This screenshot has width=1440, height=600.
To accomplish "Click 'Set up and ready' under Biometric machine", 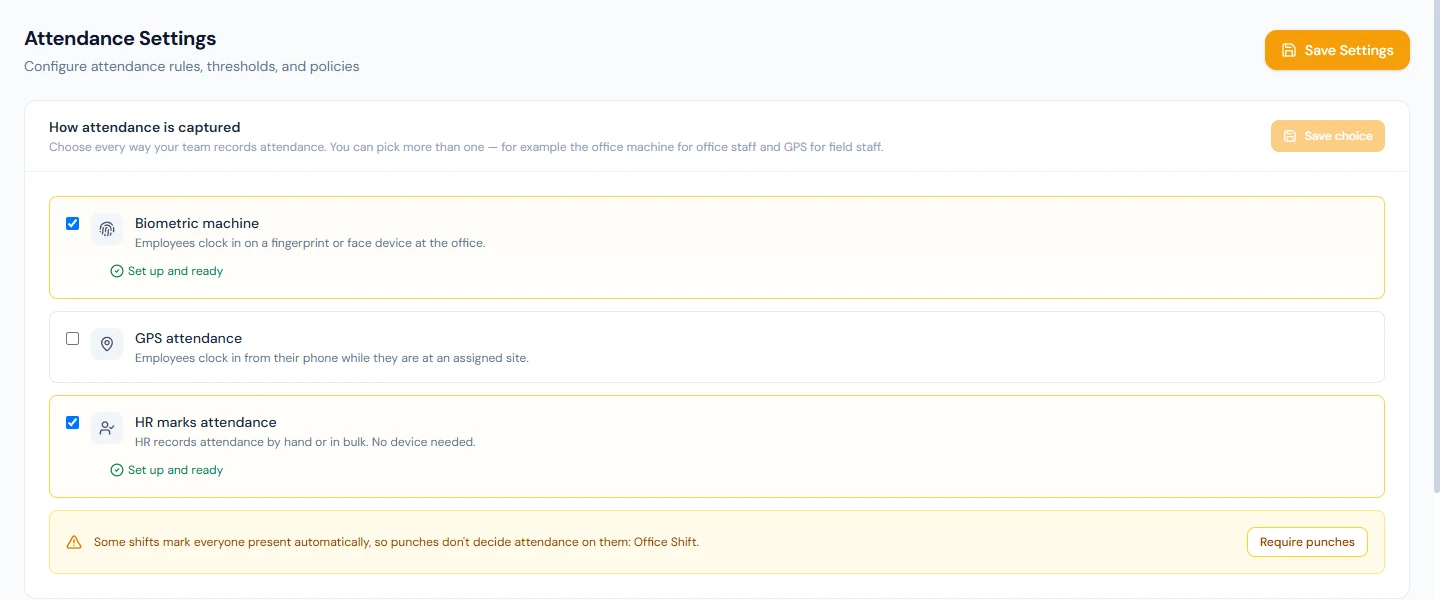I will tap(175, 271).
